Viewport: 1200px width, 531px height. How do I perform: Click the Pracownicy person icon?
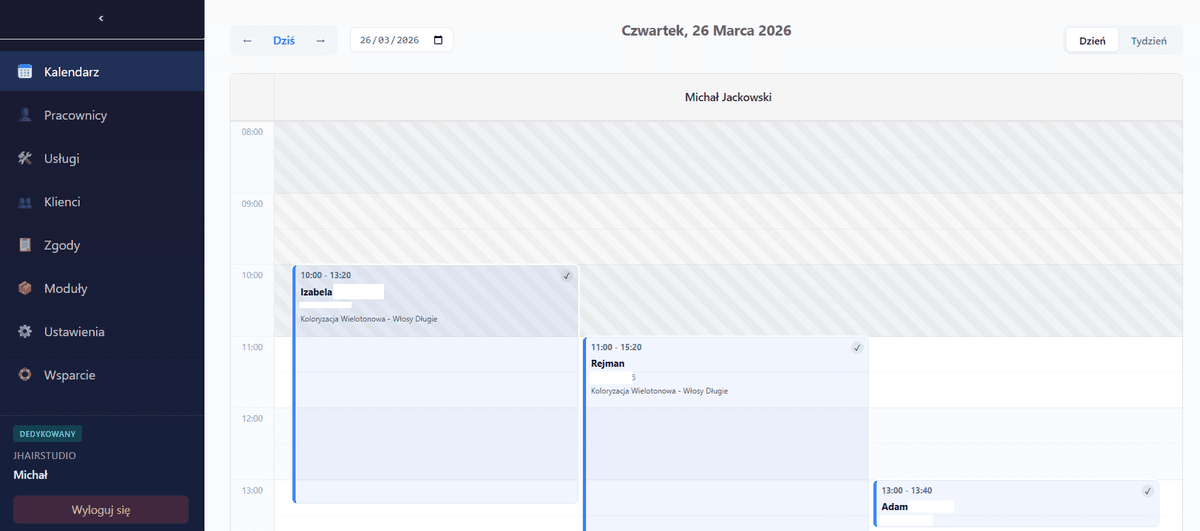tap(25, 115)
